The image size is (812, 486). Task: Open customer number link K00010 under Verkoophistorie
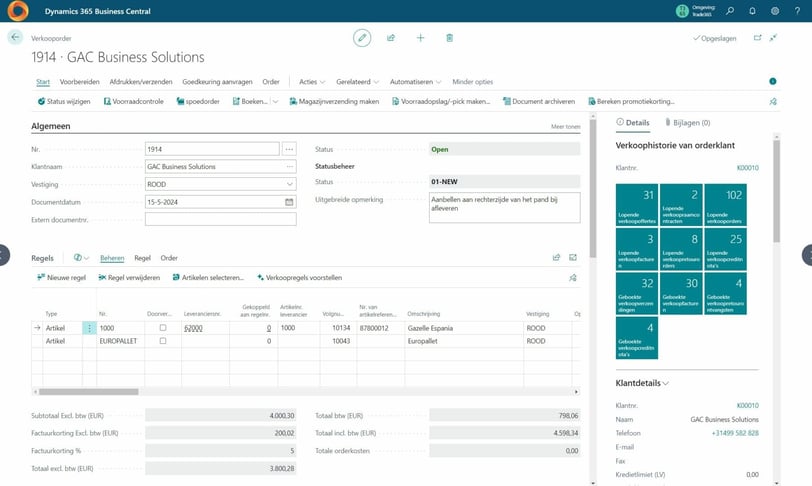click(x=748, y=168)
